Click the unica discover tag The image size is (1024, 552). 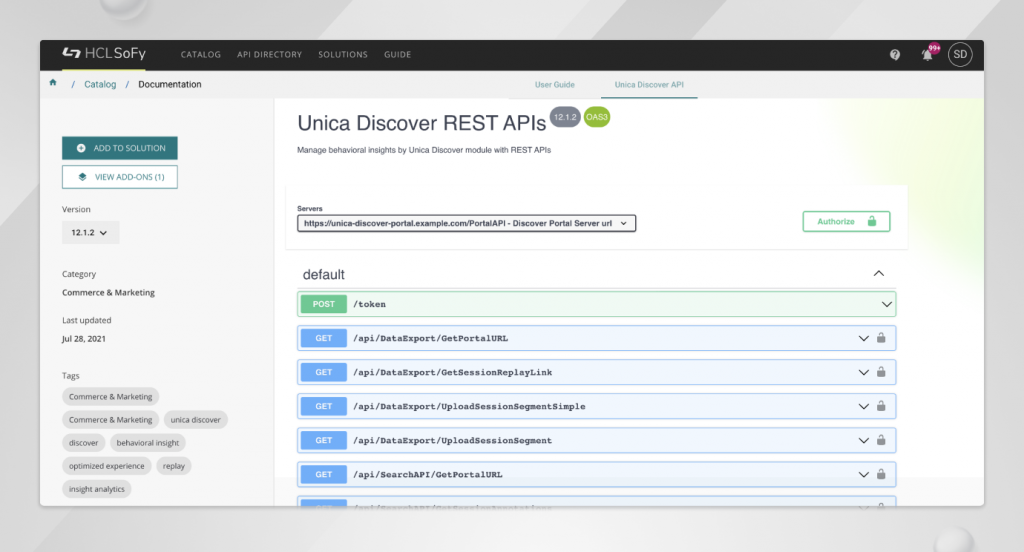(195, 419)
